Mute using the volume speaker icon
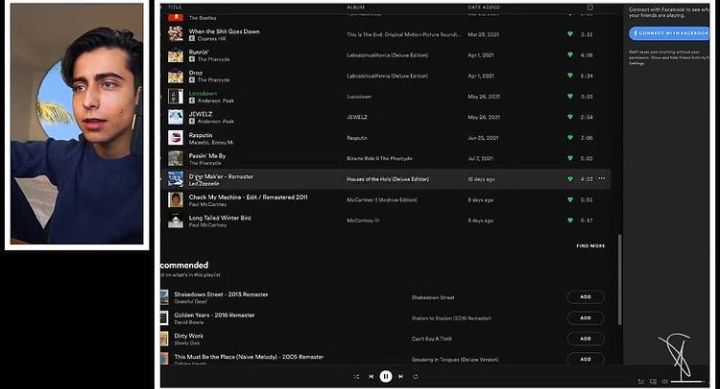 click(x=664, y=382)
